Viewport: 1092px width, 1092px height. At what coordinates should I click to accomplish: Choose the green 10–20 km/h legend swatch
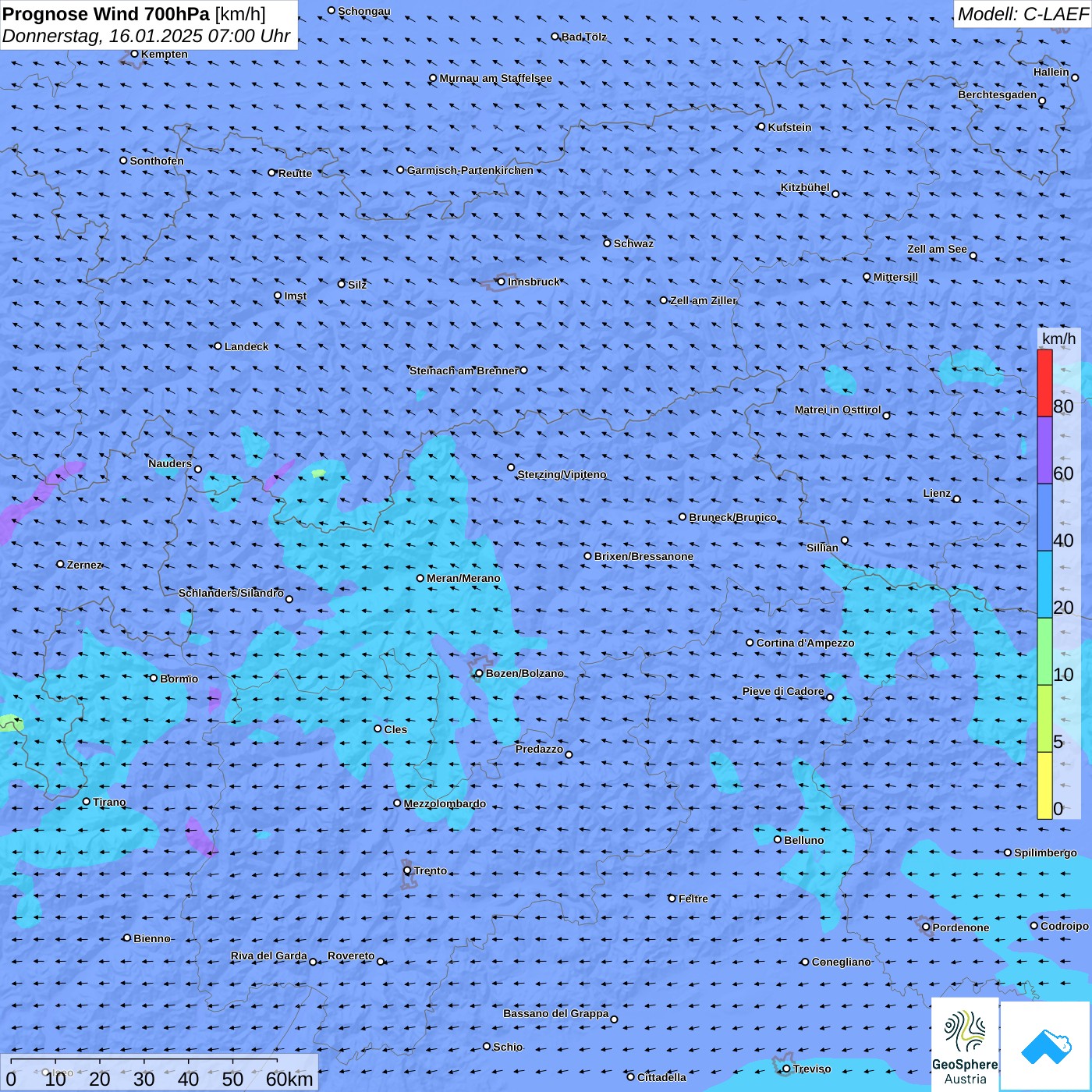coord(1044,651)
